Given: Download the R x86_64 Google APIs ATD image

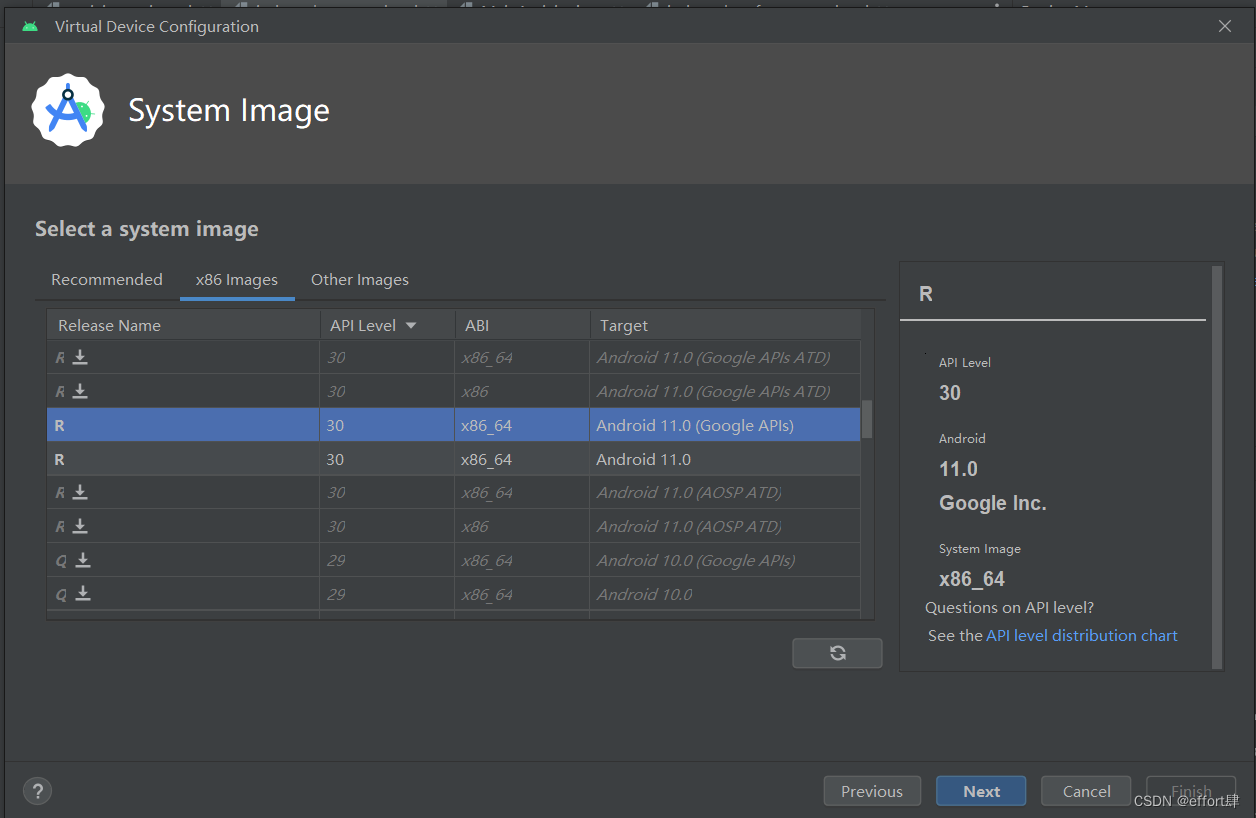Looking at the screenshot, I should pyautogui.click(x=80, y=357).
